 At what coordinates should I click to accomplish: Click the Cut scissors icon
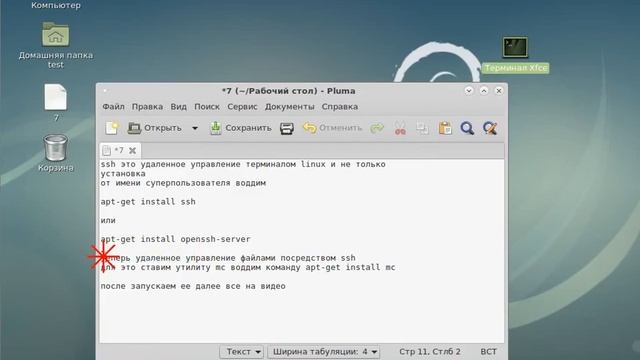(400, 128)
